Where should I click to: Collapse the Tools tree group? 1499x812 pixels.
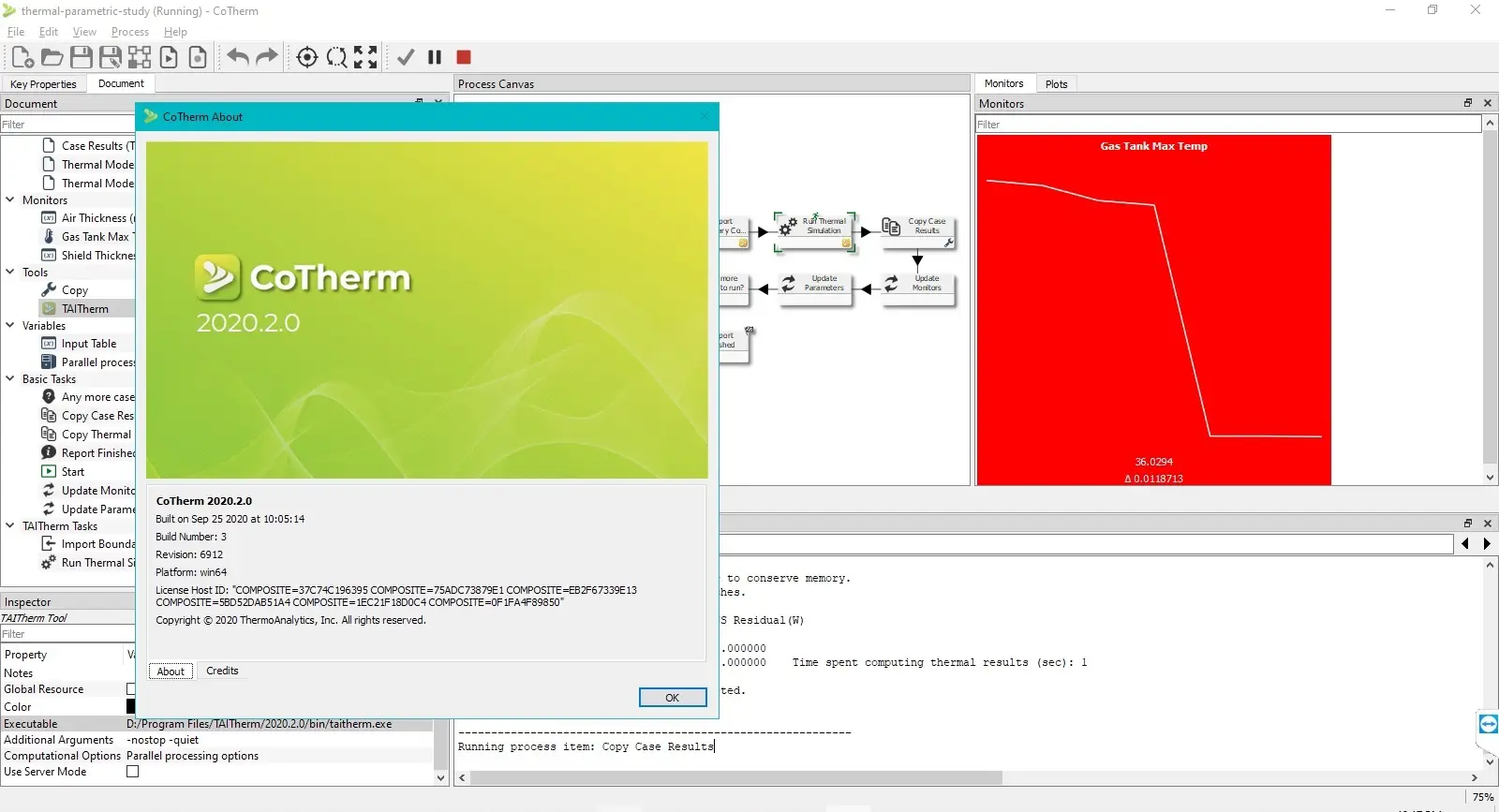click(x=10, y=272)
